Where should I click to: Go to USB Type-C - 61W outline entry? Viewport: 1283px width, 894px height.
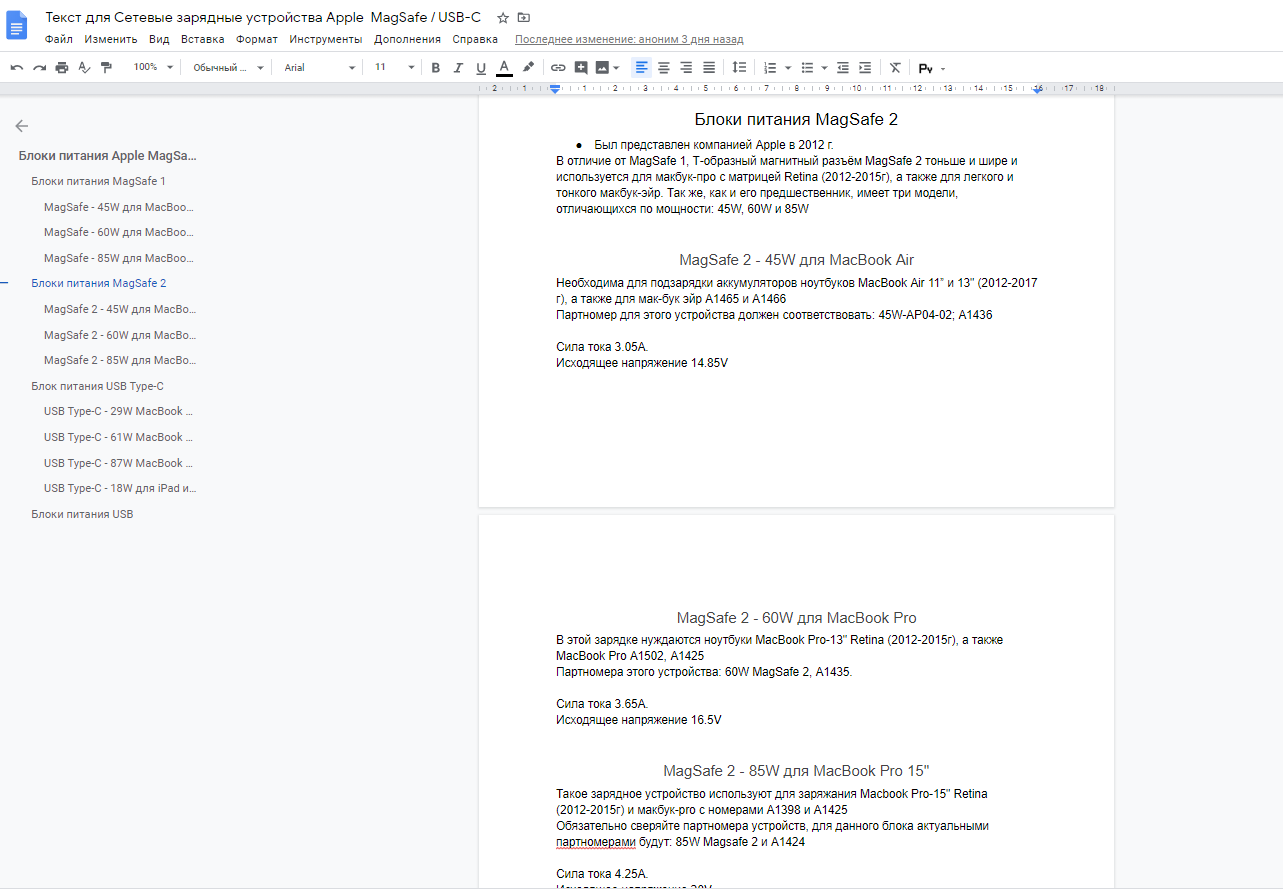point(118,437)
